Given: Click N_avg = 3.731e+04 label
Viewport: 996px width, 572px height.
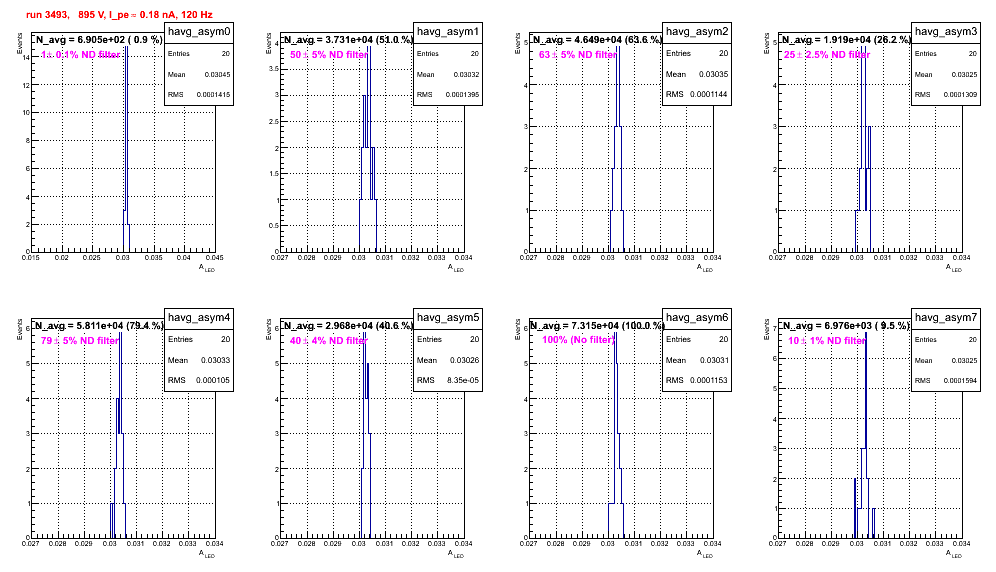Looking at the screenshot, I should point(347,40).
